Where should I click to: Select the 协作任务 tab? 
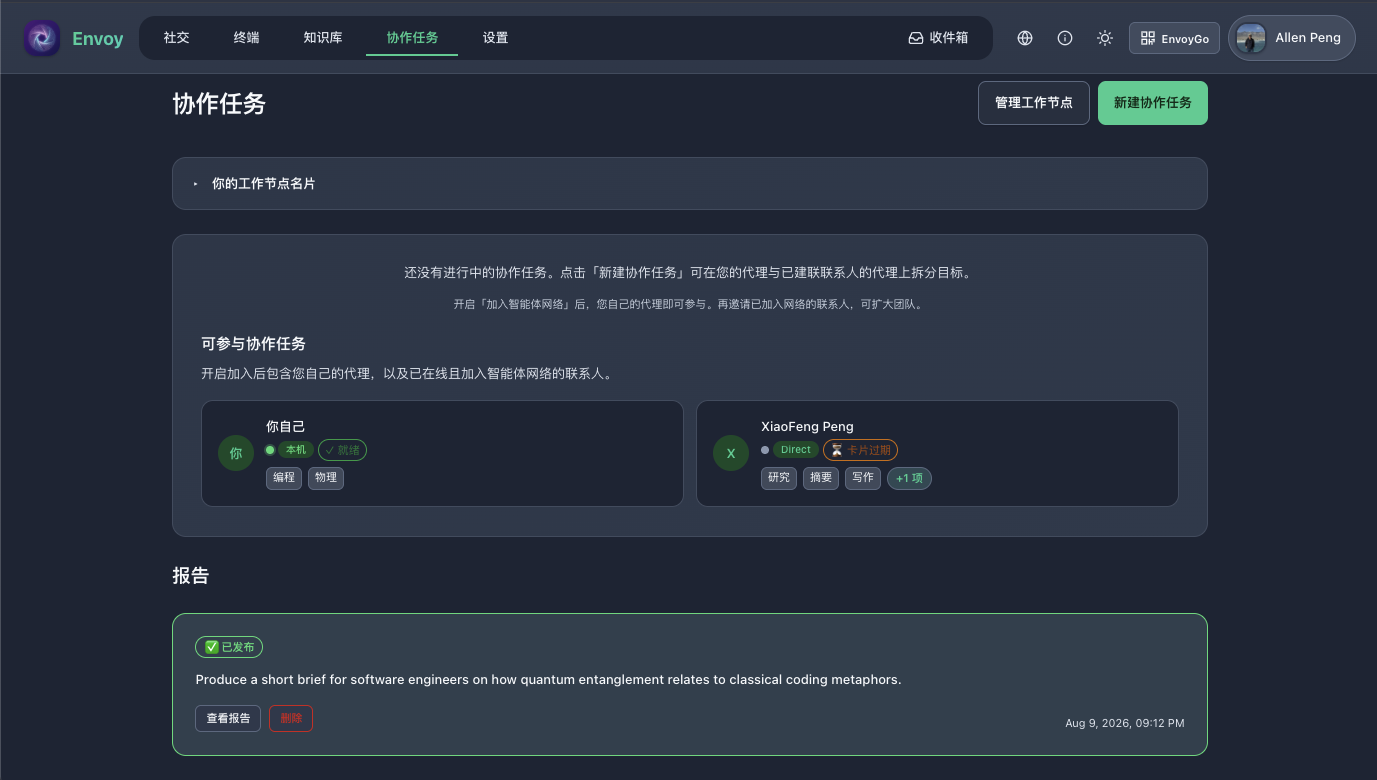coord(412,38)
